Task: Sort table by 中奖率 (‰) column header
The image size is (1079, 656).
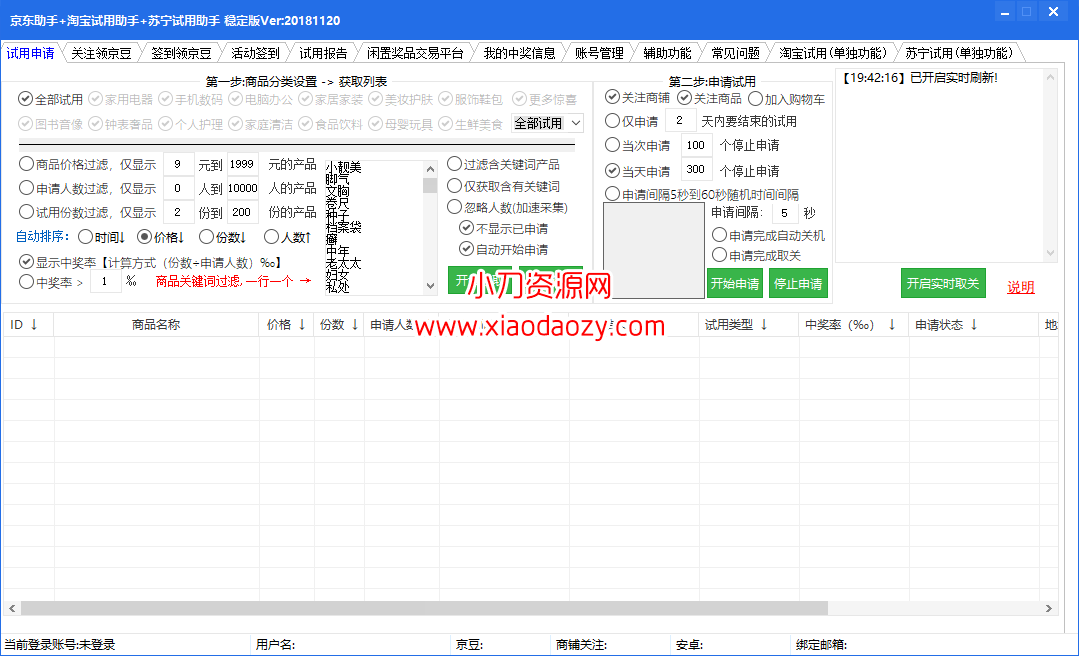Action: 854,324
